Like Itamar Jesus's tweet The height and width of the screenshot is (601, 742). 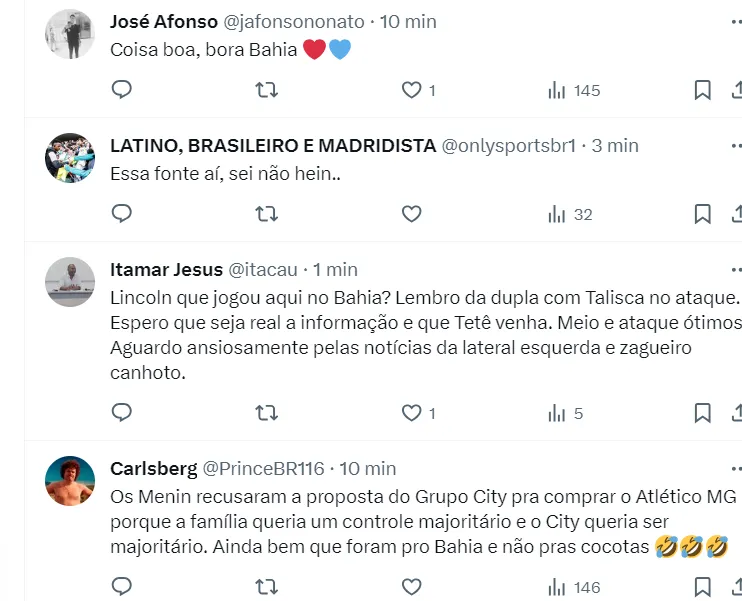[x=411, y=412]
